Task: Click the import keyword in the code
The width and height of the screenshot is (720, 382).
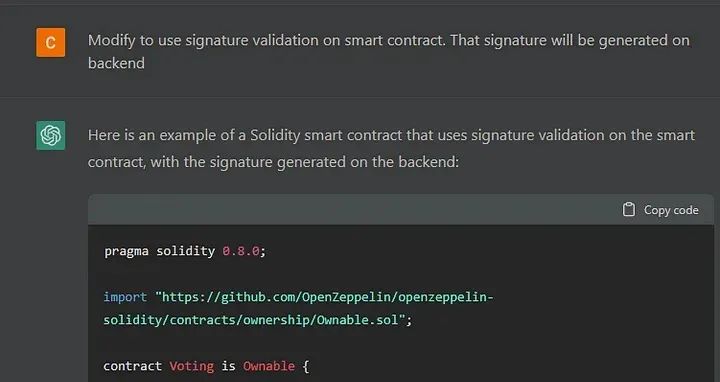Action: click(x=125, y=297)
